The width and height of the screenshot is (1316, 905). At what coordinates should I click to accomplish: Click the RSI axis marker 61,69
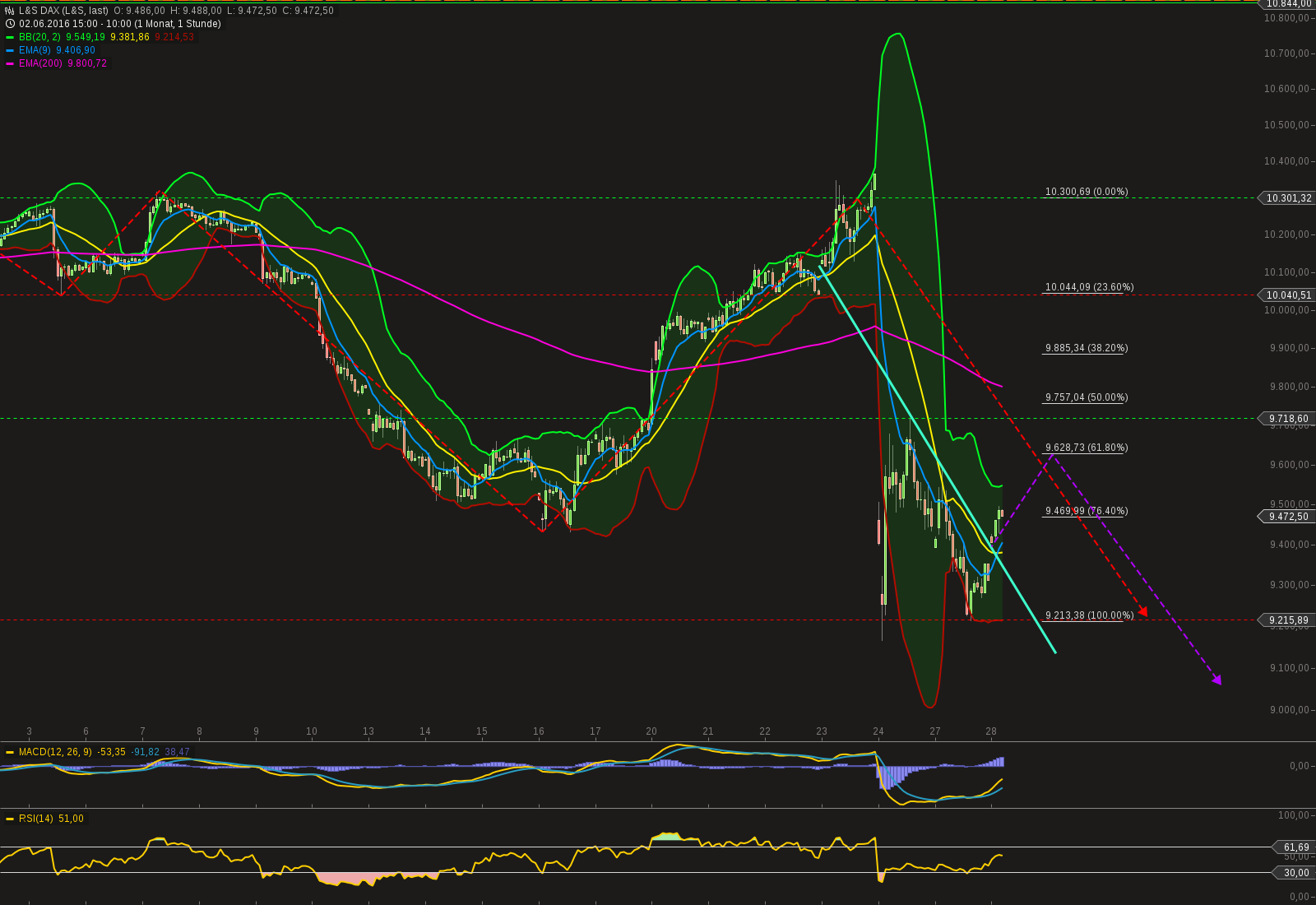(1294, 847)
